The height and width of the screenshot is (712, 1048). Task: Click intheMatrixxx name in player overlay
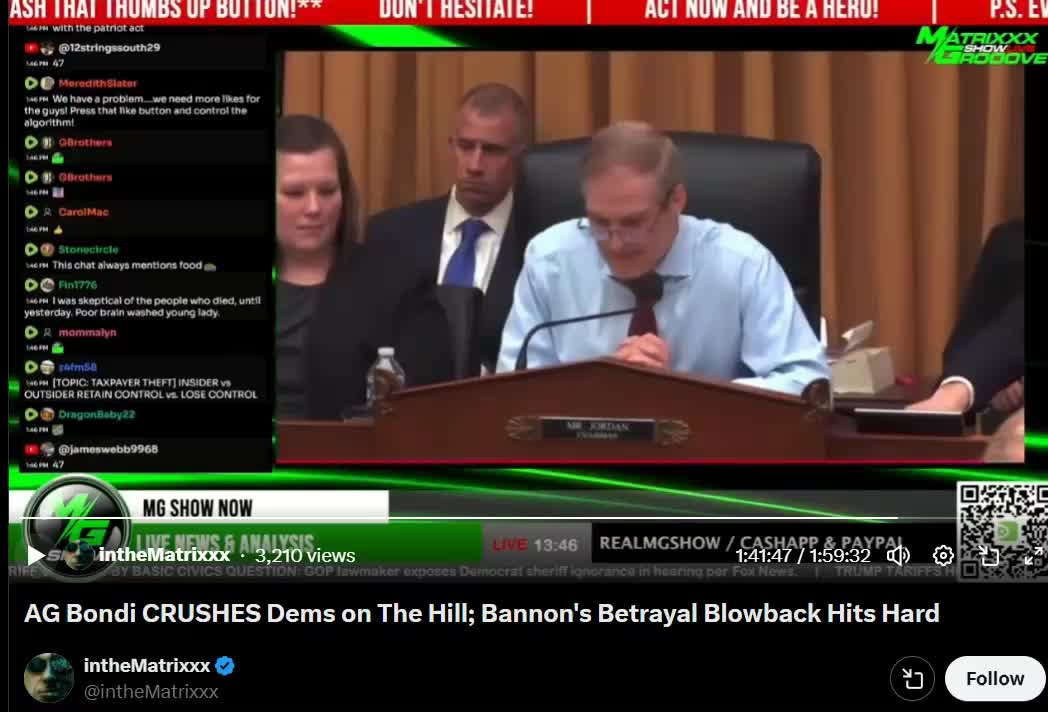164,555
